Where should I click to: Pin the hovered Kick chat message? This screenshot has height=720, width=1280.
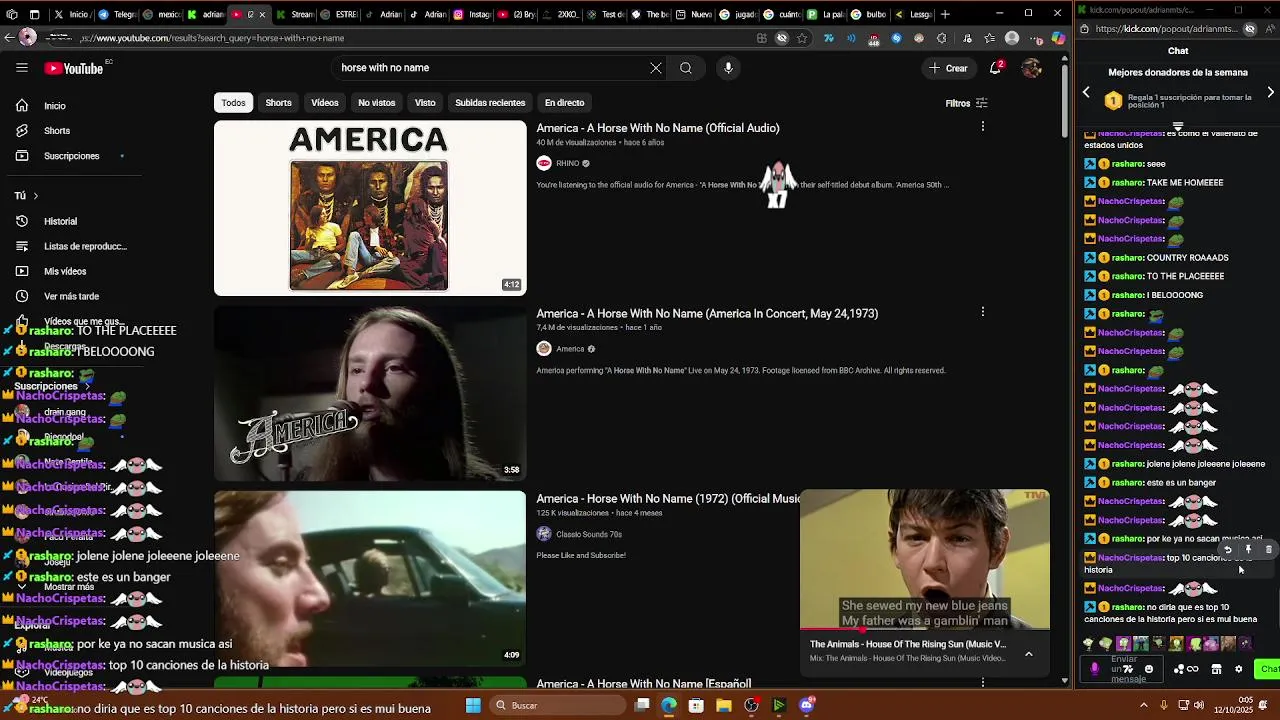(x=1248, y=550)
